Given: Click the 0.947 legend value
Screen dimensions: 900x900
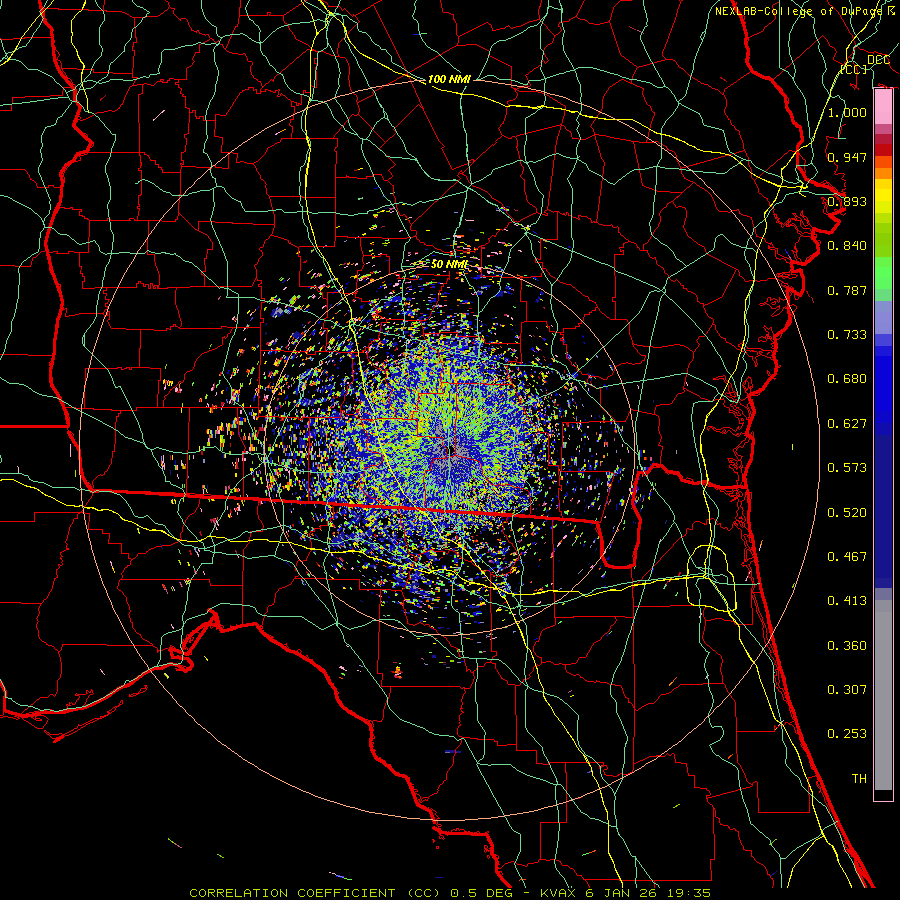Looking at the screenshot, I should point(847,157).
